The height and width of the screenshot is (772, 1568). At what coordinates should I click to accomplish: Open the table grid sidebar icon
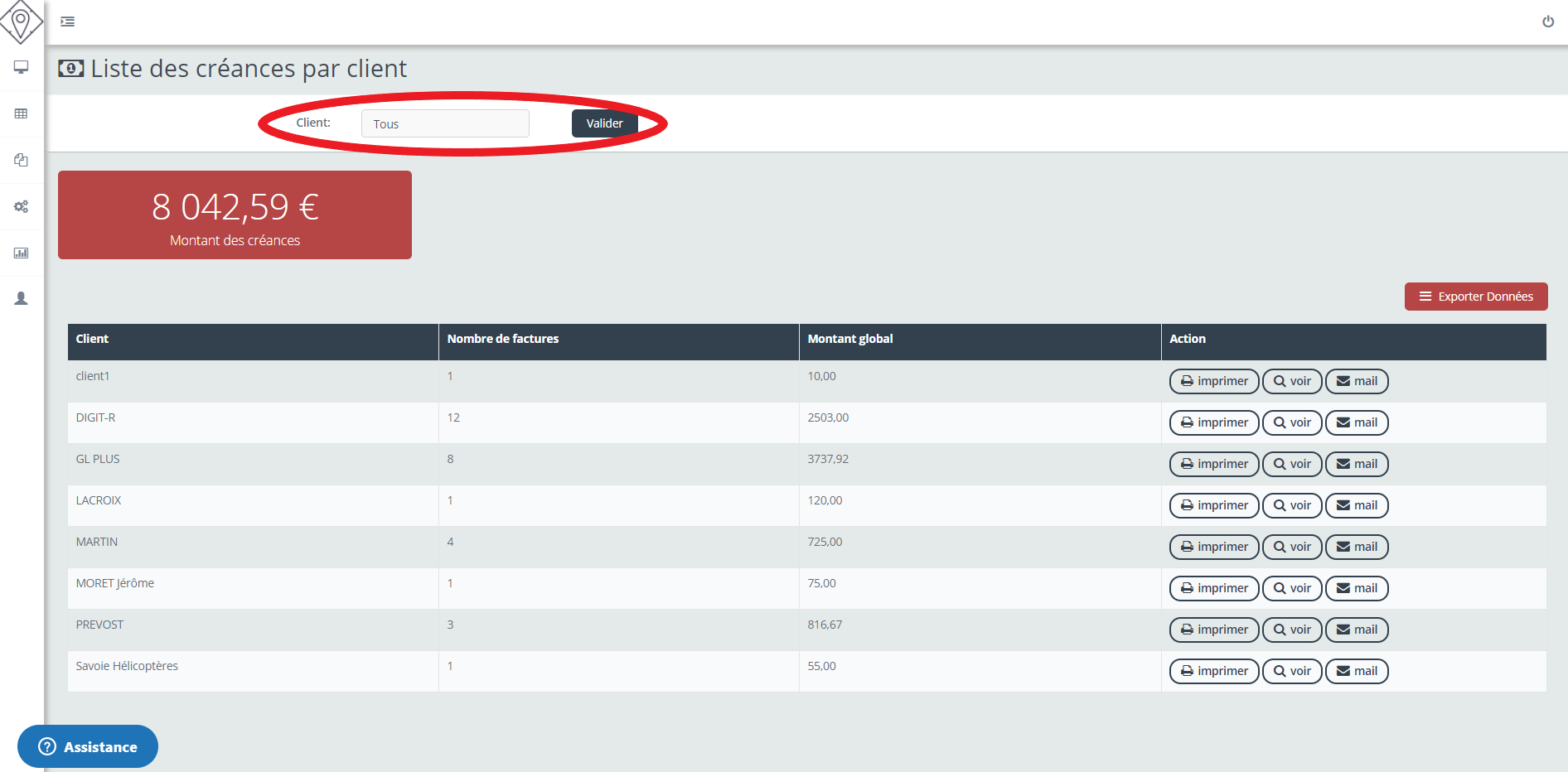pyautogui.click(x=22, y=113)
